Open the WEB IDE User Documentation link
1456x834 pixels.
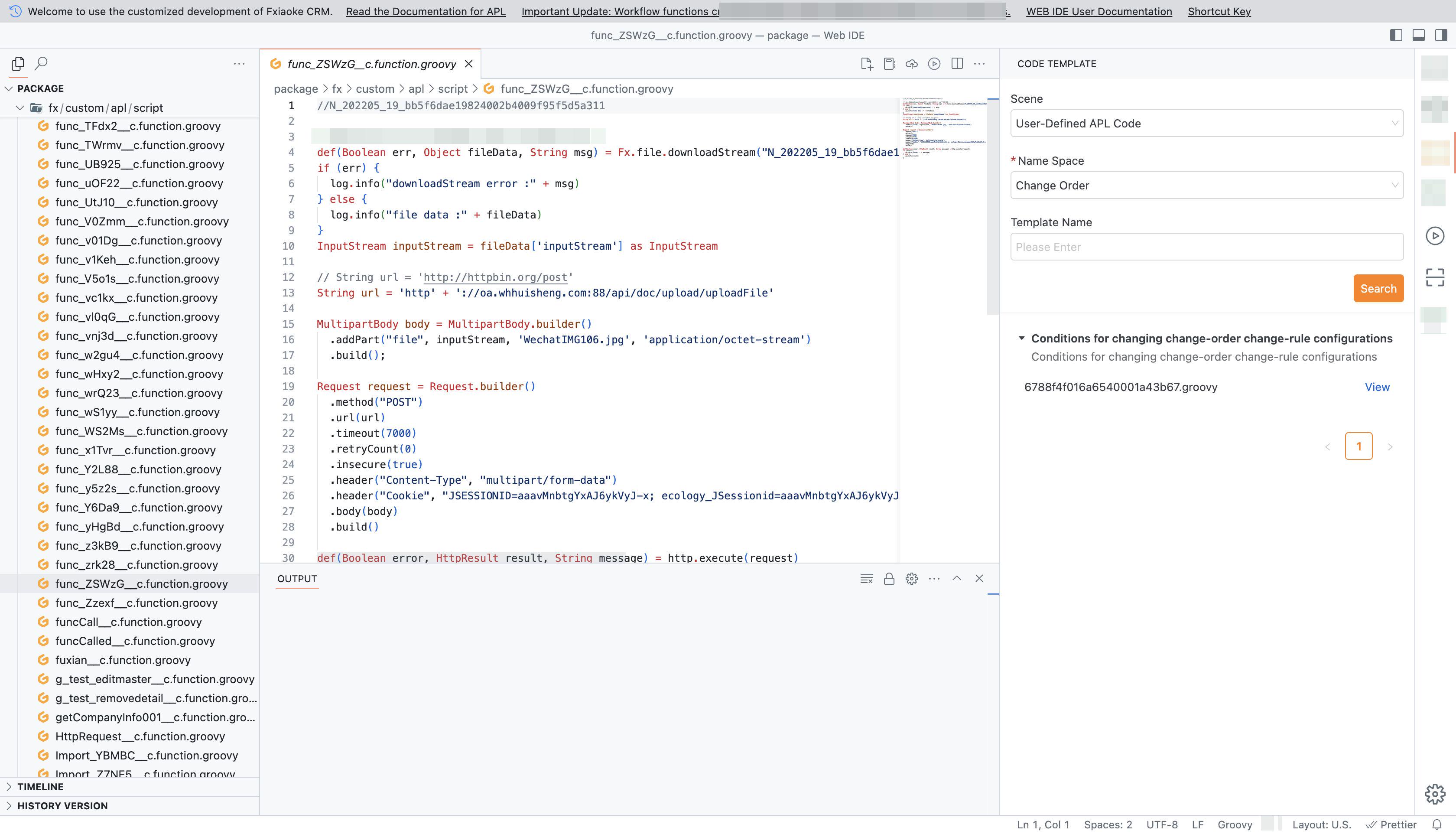(x=1098, y=11)
